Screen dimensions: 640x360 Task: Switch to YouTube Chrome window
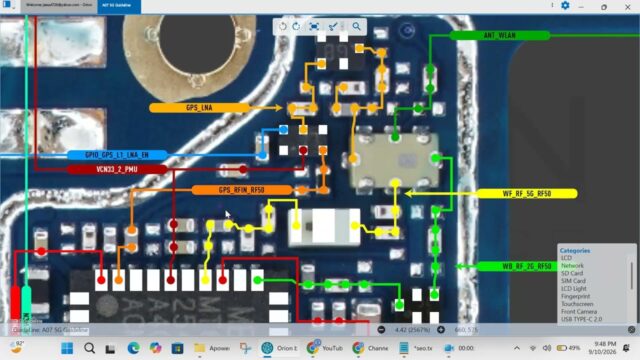point(325,348)
